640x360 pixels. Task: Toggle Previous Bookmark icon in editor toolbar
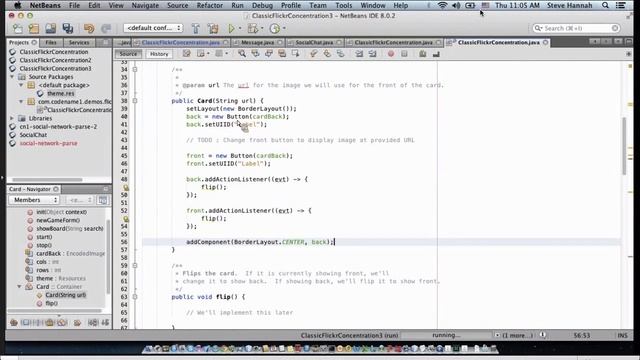coord(314,54)
